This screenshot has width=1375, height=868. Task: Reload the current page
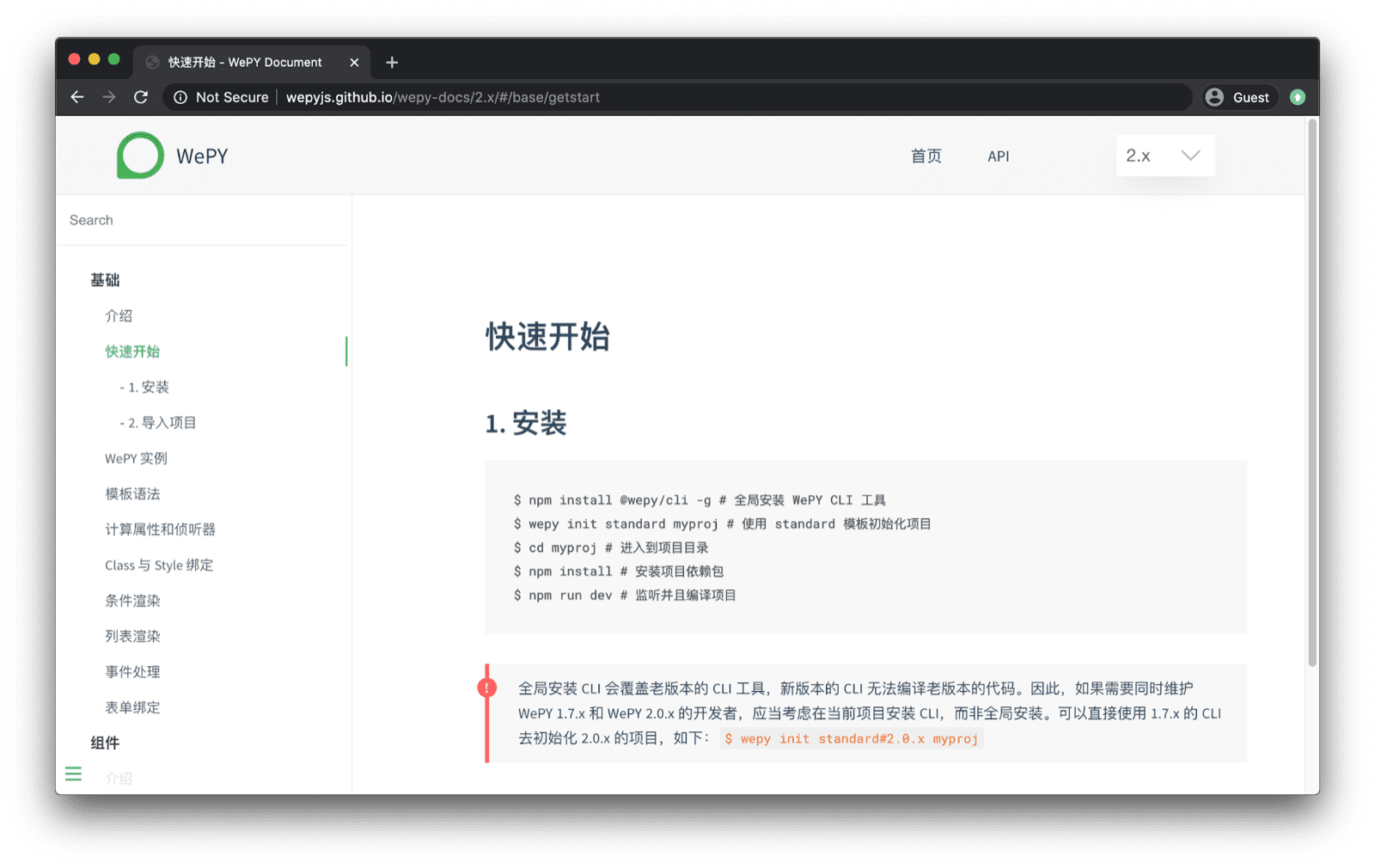[x=141, y=97]
